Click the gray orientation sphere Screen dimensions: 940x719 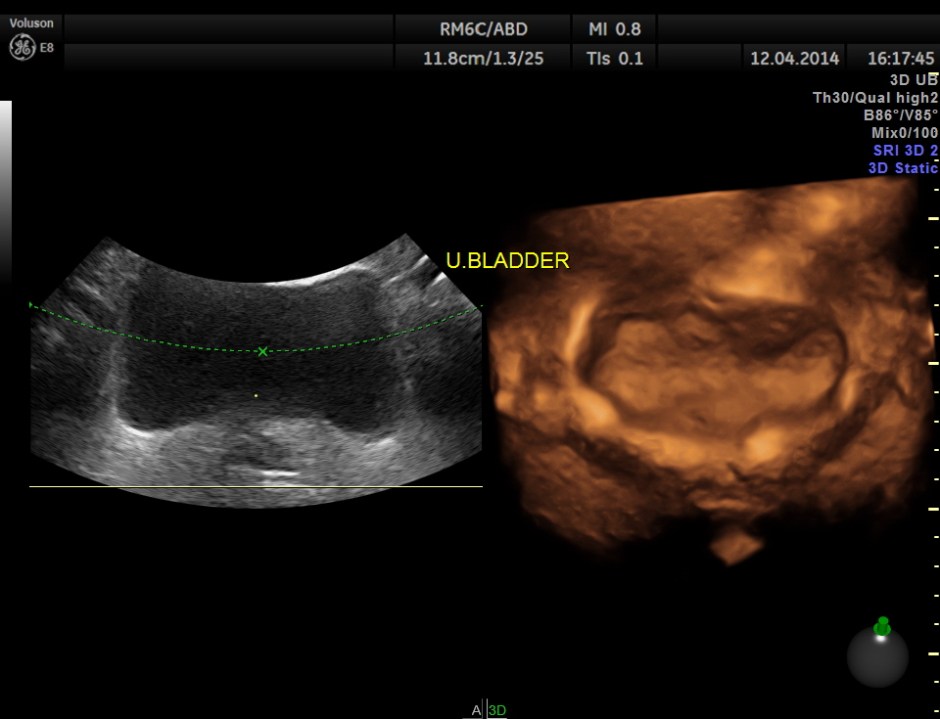tap(877, 657)
